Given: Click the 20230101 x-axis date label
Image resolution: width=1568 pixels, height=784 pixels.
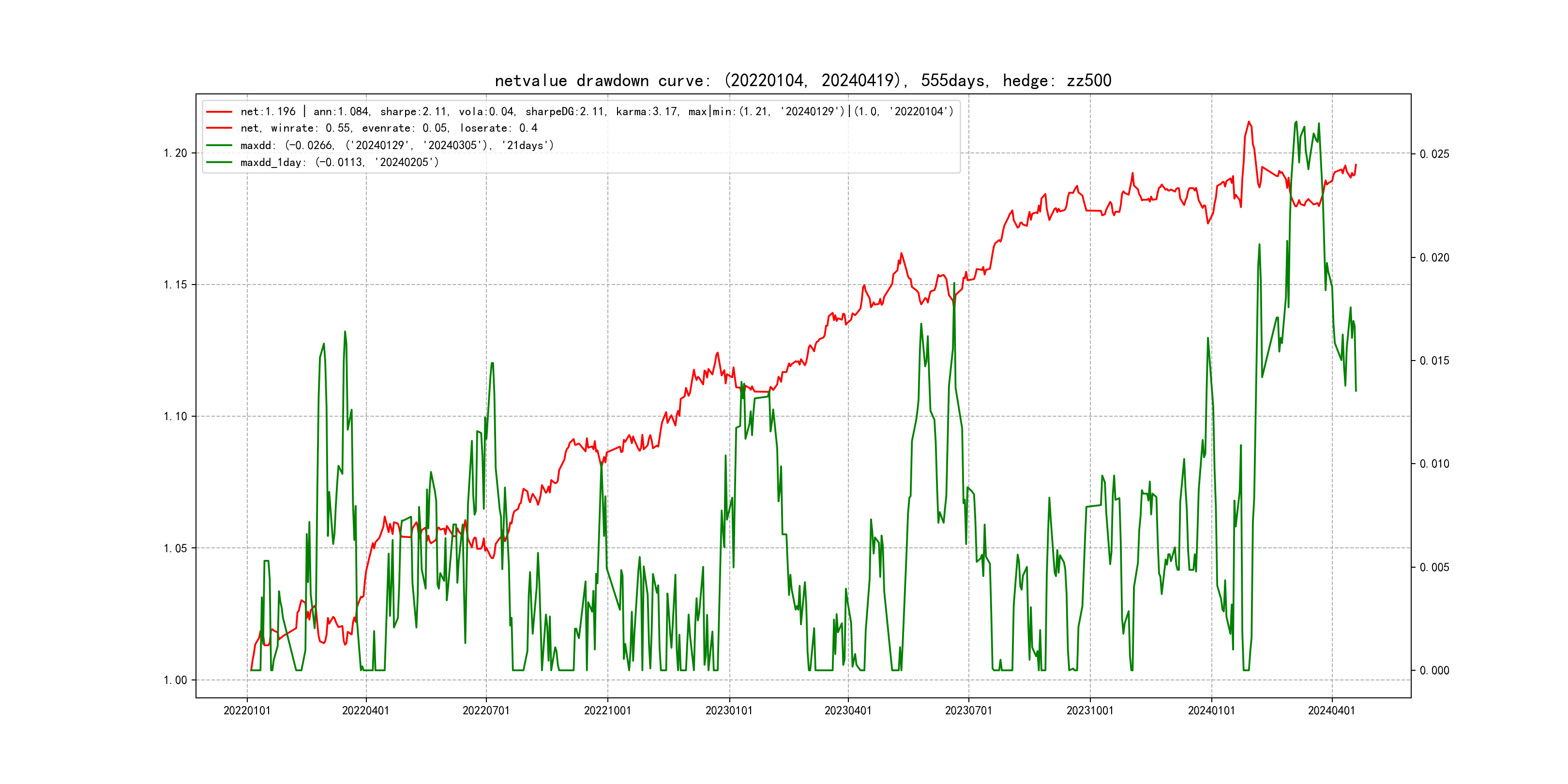Looking at the screenshot, I should [x=729, y=711].
